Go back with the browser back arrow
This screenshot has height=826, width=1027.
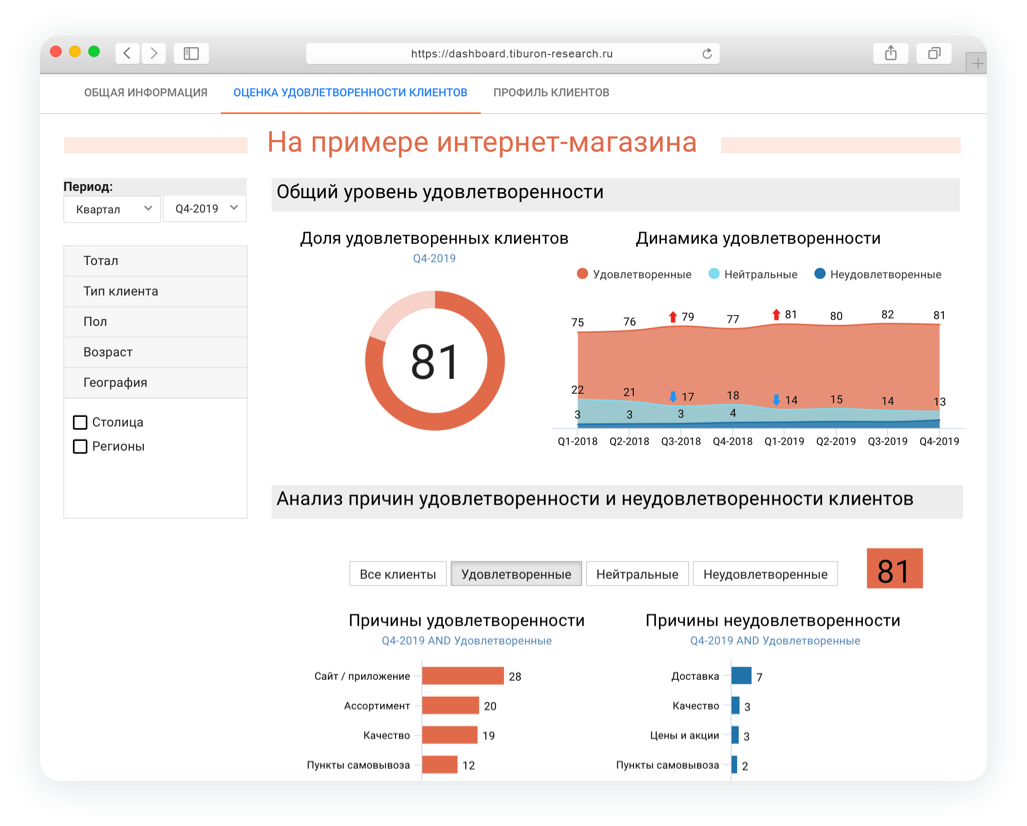(127, 53)
